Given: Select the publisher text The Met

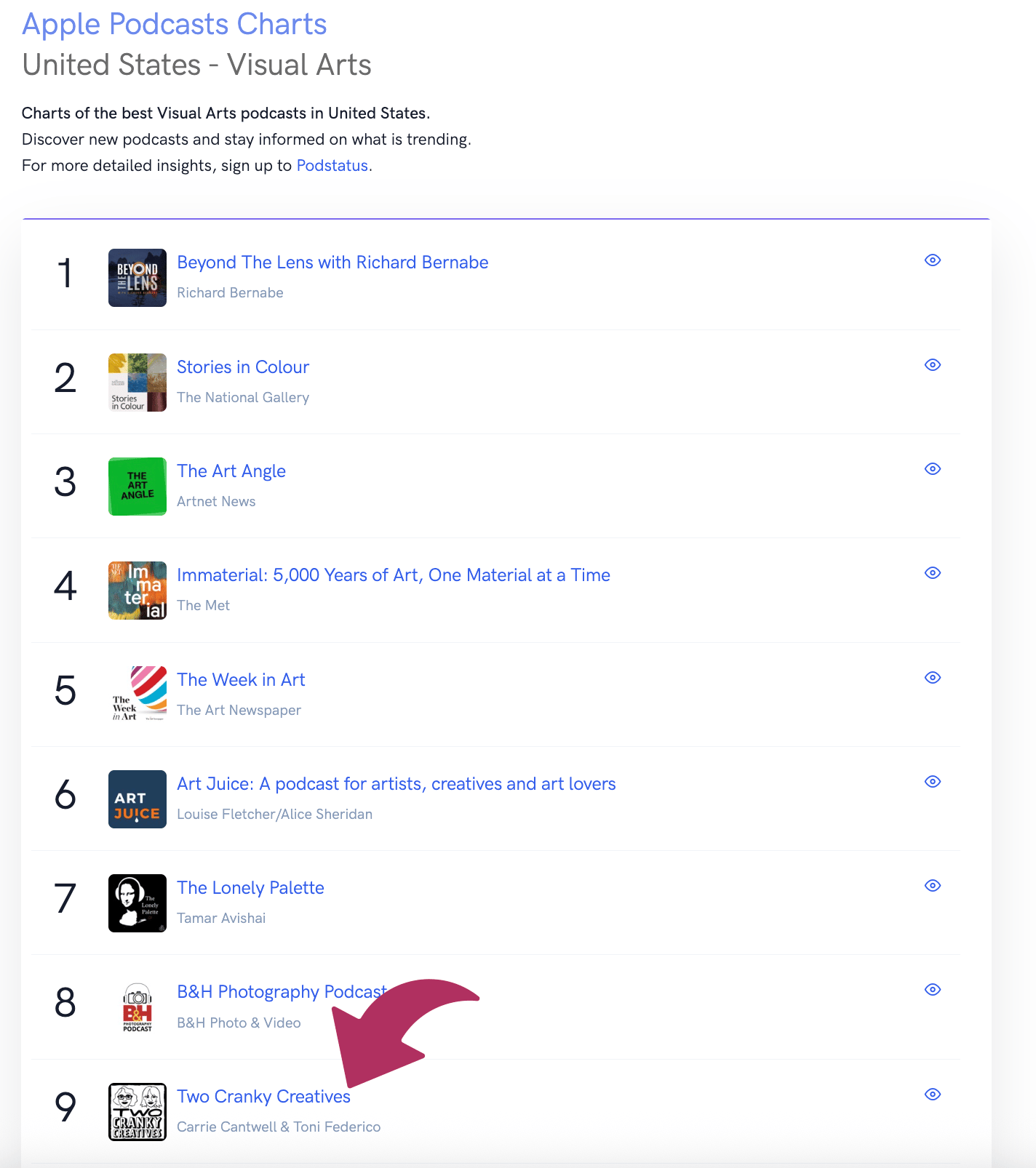Looking at the screenshot, I should pyautogui.click(x=203, y=606).
